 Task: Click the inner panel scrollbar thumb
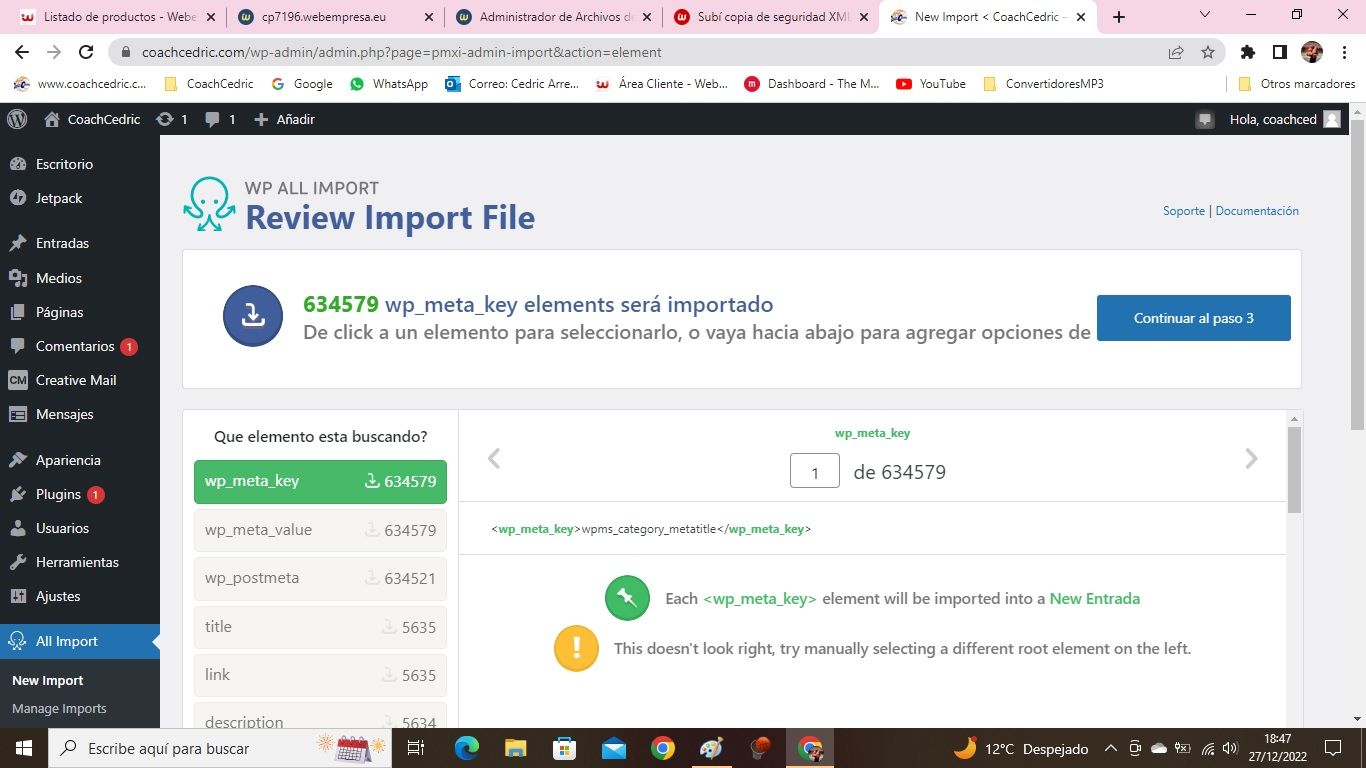[1294, 470]
